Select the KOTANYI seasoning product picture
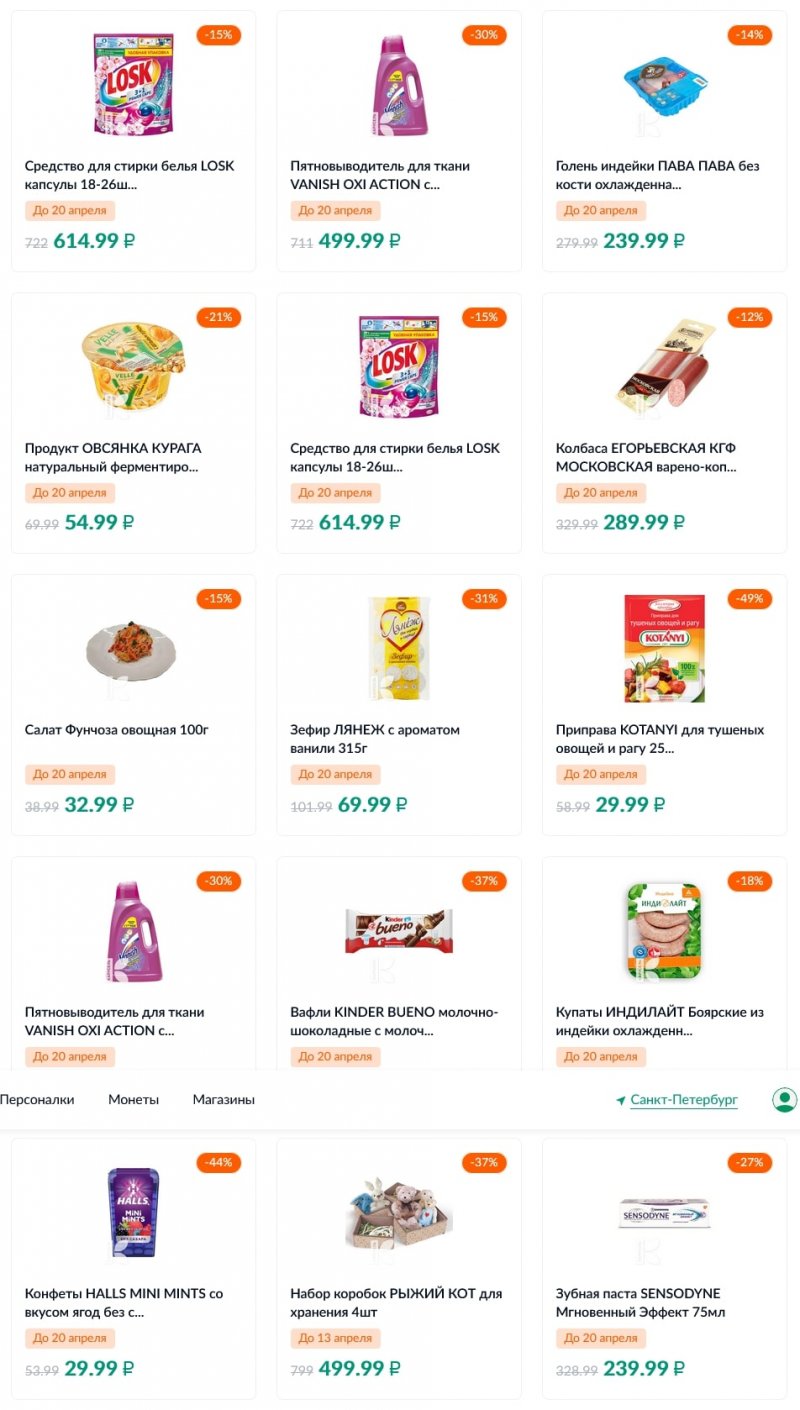The image size is (800, 1410). [664, 648]
